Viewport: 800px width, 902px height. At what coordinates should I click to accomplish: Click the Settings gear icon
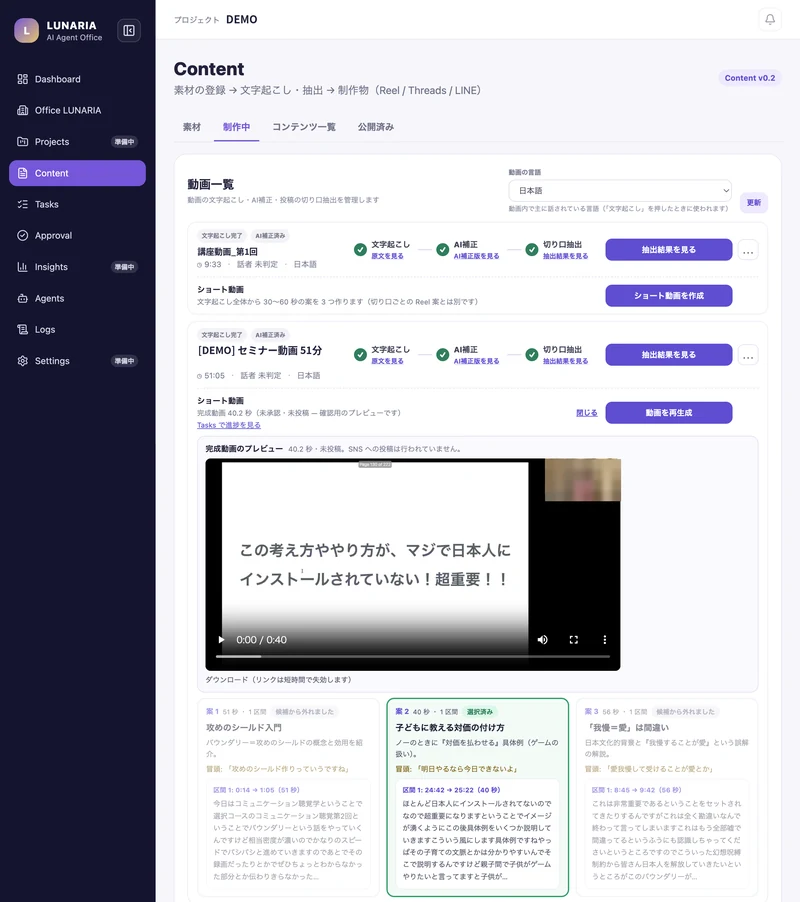tap(22, 361)
